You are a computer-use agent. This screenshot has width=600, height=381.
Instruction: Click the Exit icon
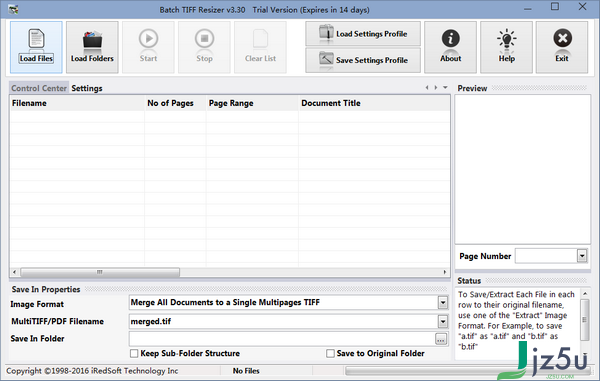pos(562,39)
